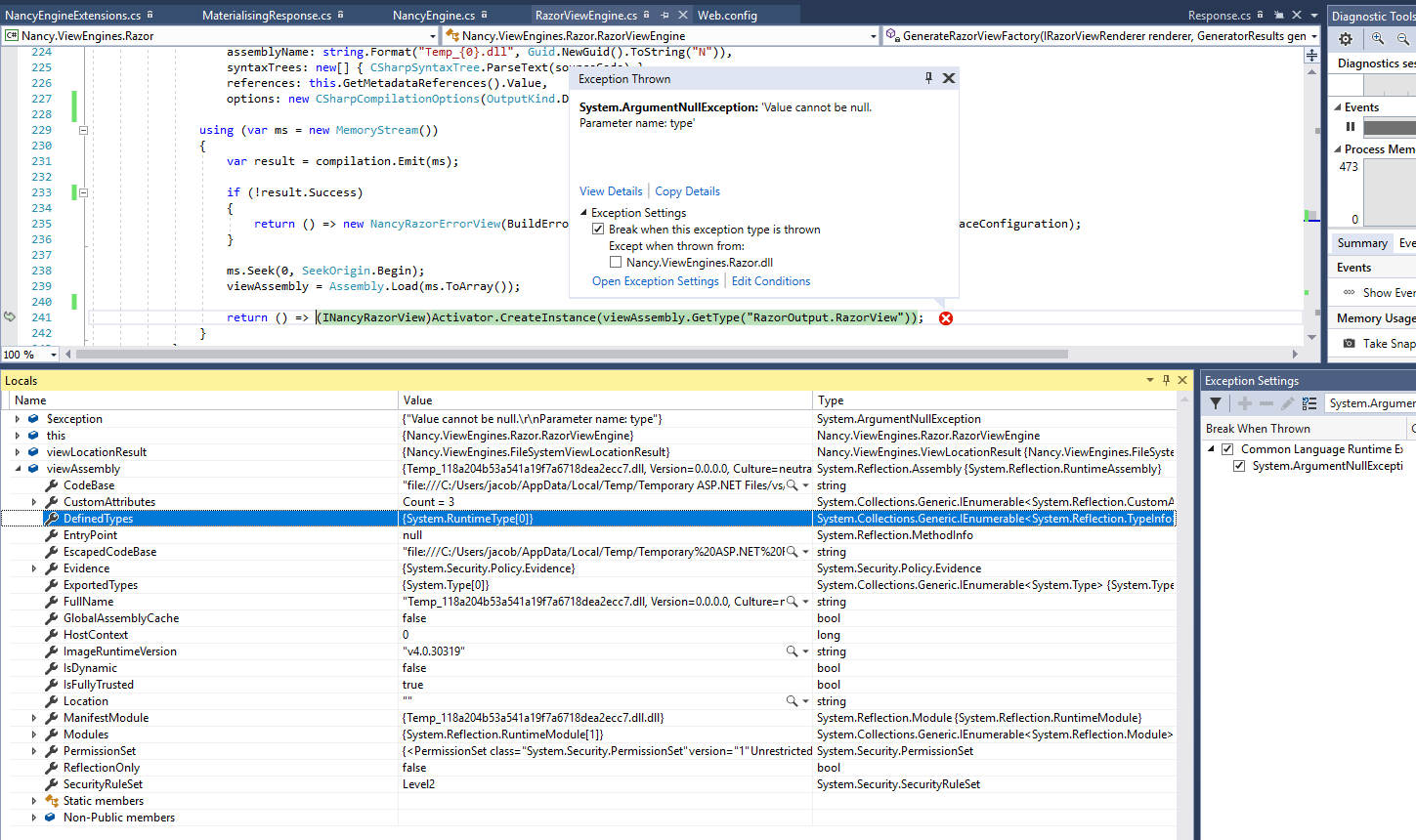Open the RazorViewEngine class navigation dropdown
The height and width of the screenshot is (840, 1416).
pyautogui.click(x=873, y=36)
